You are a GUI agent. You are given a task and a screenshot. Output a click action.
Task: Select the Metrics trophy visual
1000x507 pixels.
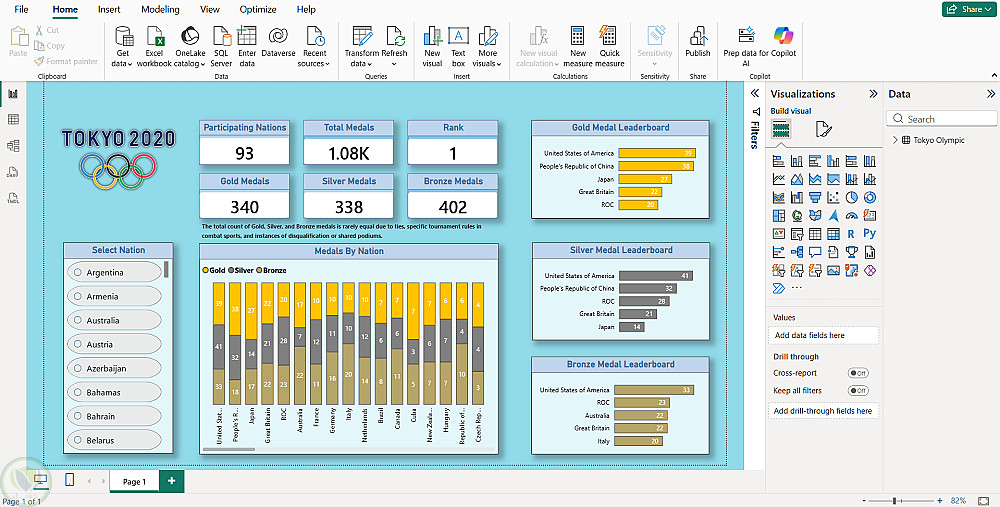851,252
